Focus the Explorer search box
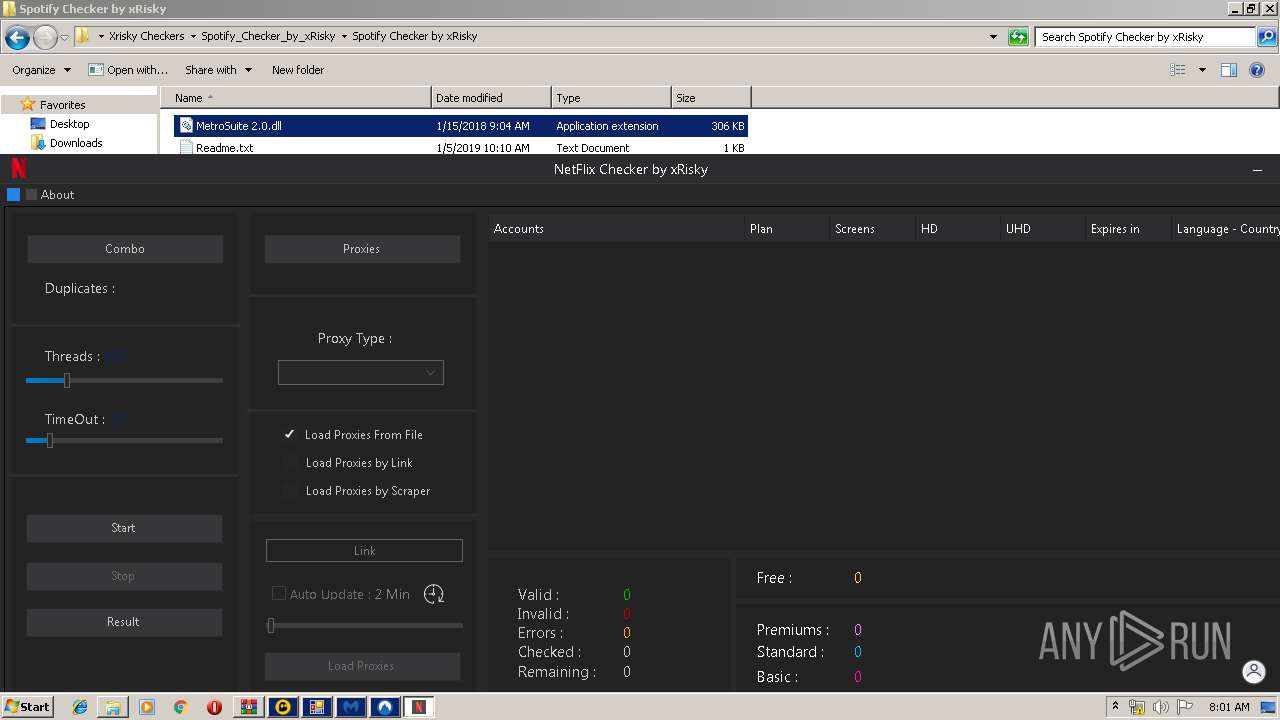Image resolution: width=1280 pixels, height=720 pixels. (x=1146, y=37)
